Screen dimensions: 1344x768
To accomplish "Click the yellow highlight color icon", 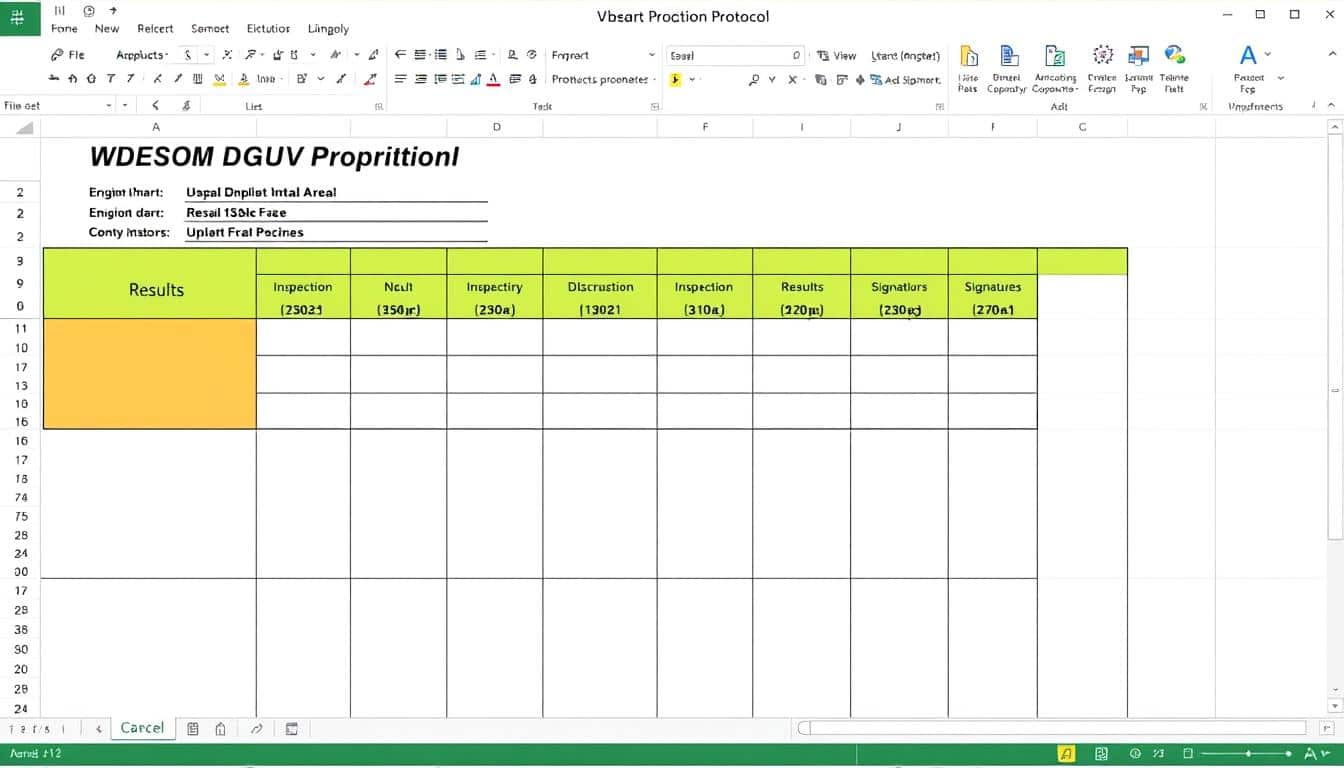I will pos(220,79).
